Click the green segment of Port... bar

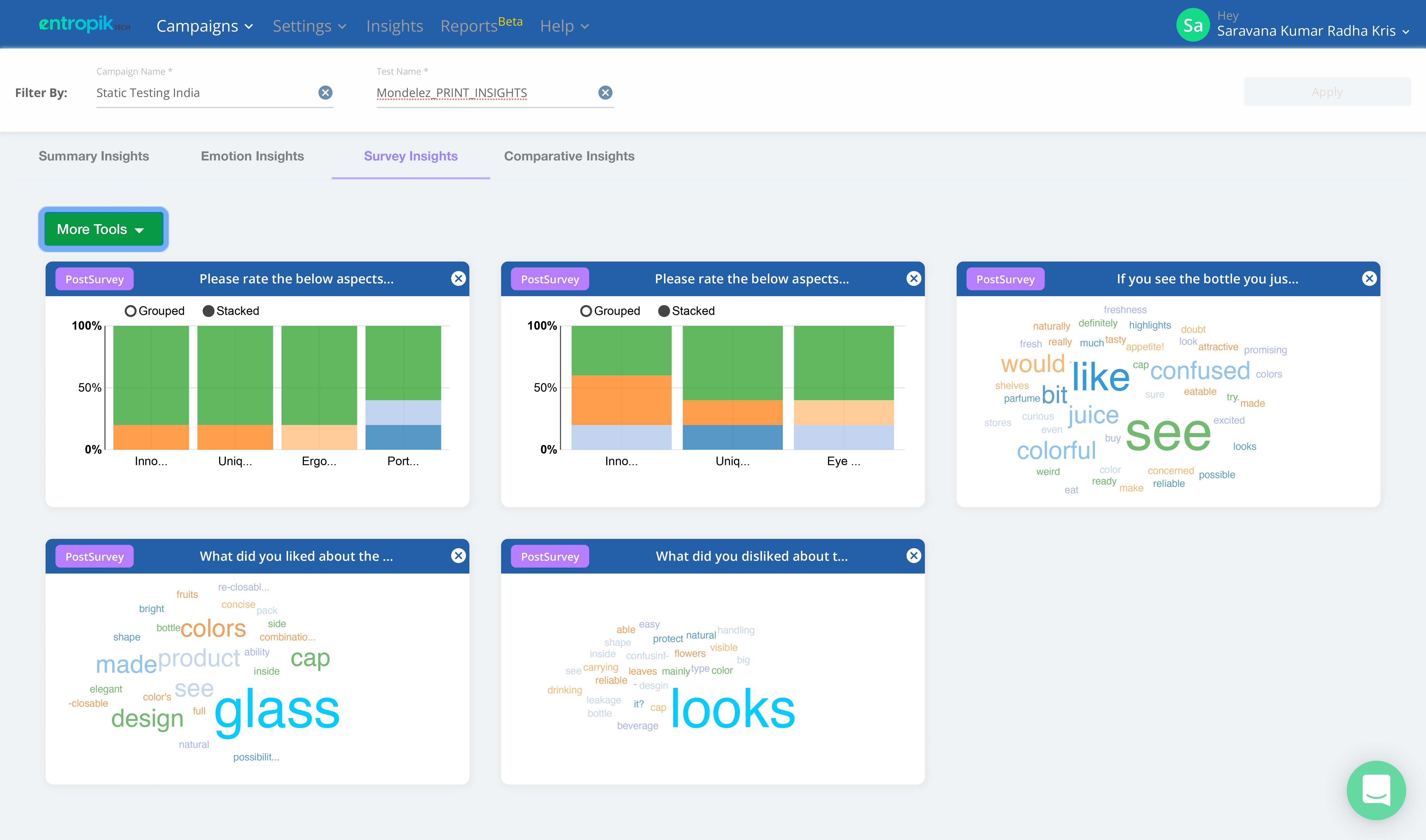[403, 363]
